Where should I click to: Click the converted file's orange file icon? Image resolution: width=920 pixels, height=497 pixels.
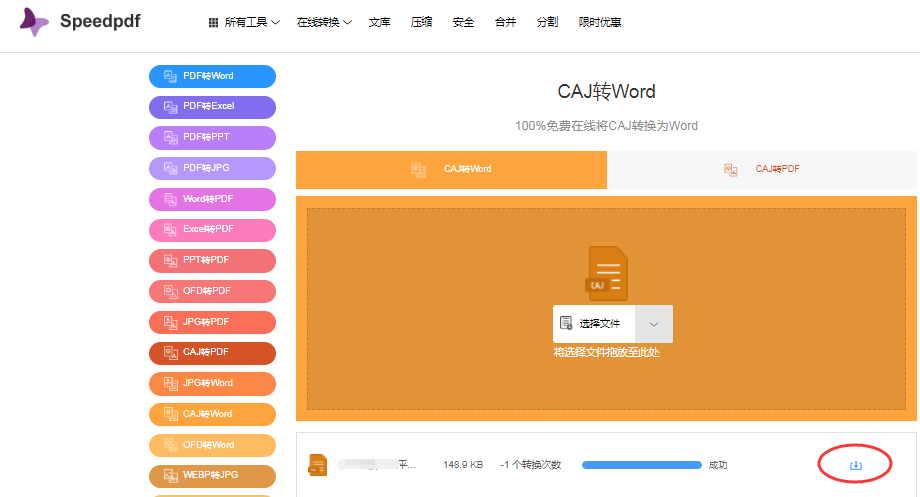[318, 465]
